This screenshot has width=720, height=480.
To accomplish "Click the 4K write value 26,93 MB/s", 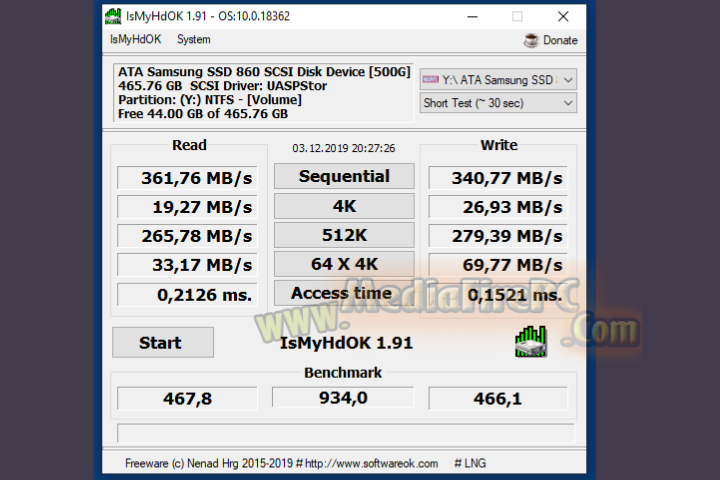I will click(x=498, y=207).
